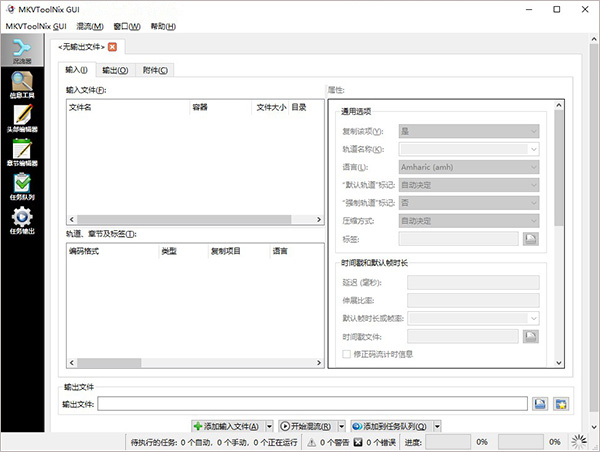Click the save icon beside output file field

(x=539, y=404)
